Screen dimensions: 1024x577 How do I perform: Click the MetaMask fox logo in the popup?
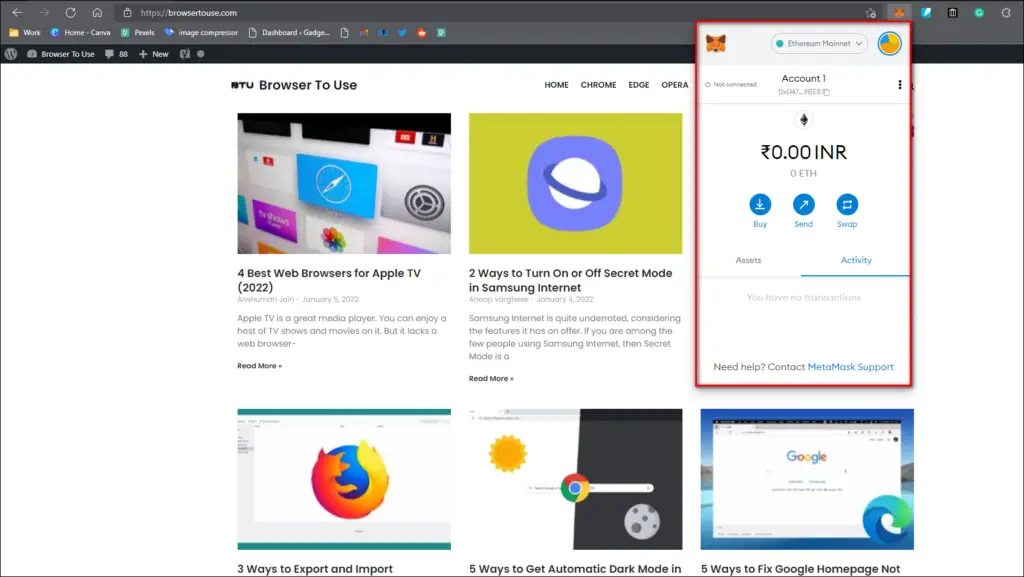point(716,44)
